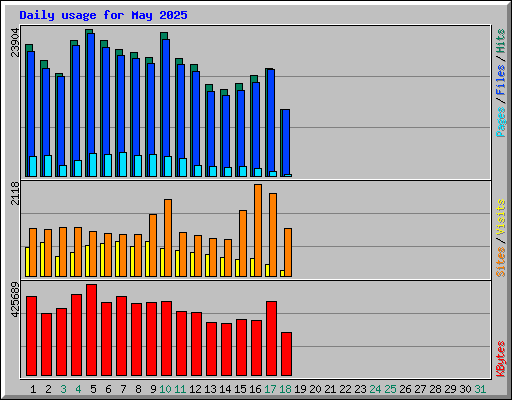This screenshot has width=512, height=400.
Task: Click the 'Sites' legend label
Action: click(500, 262)
